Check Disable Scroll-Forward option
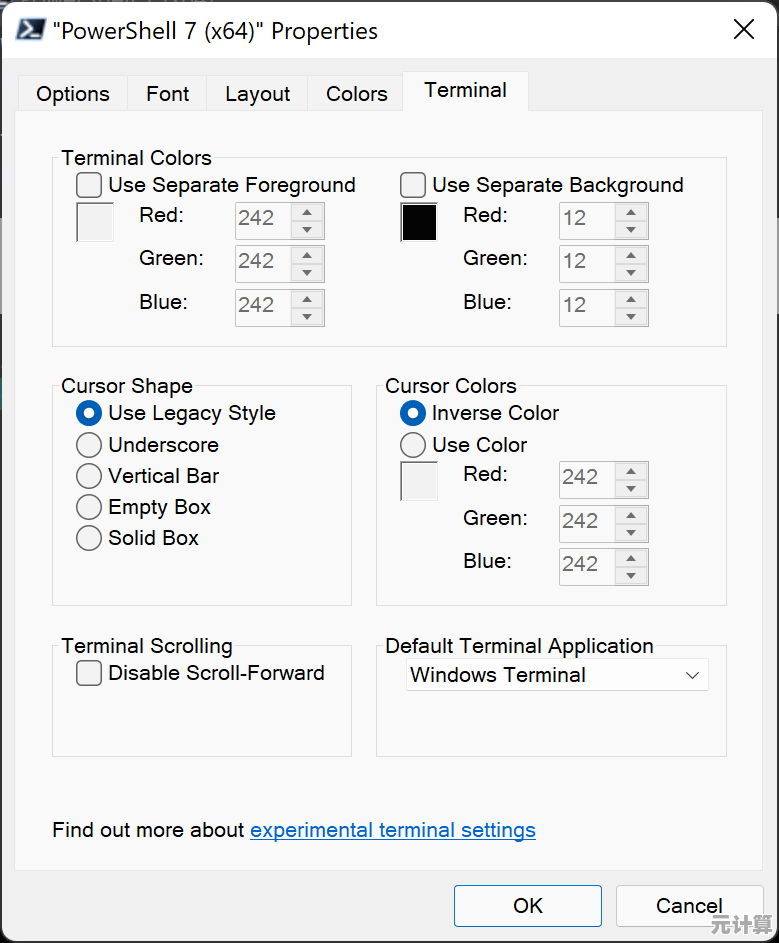Viewport: 779px width, 943px height. click(x=89, y=673)
